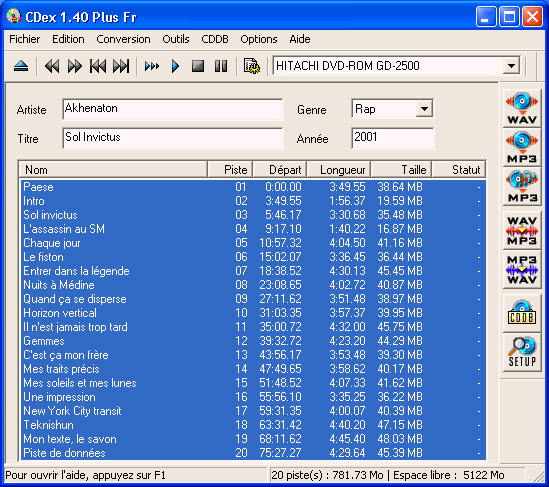Select the track 'Le fiston'
This screenshot has height=487, width=549.
(x=253, y=257)
